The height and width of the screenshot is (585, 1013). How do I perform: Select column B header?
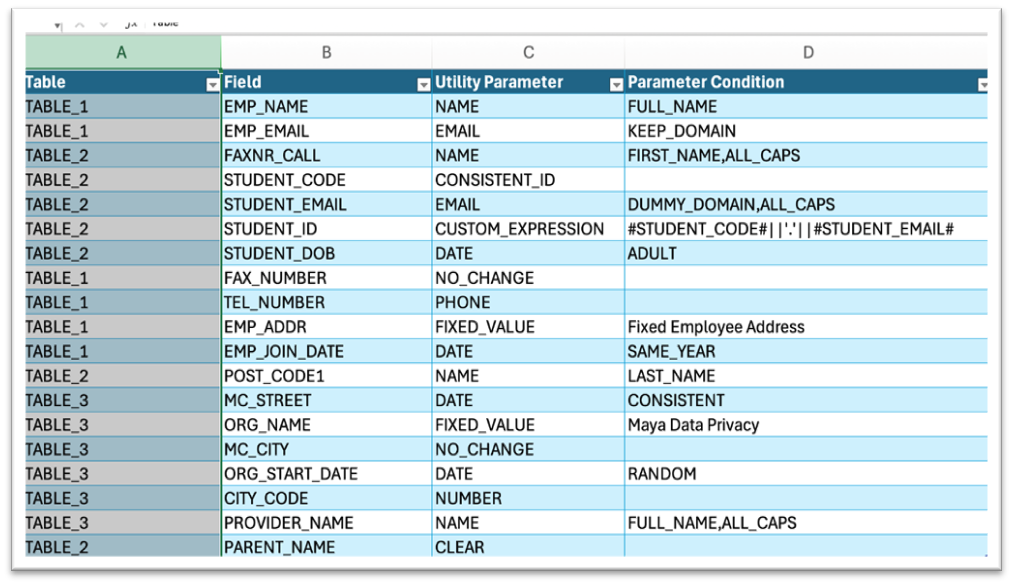[326, 53]
